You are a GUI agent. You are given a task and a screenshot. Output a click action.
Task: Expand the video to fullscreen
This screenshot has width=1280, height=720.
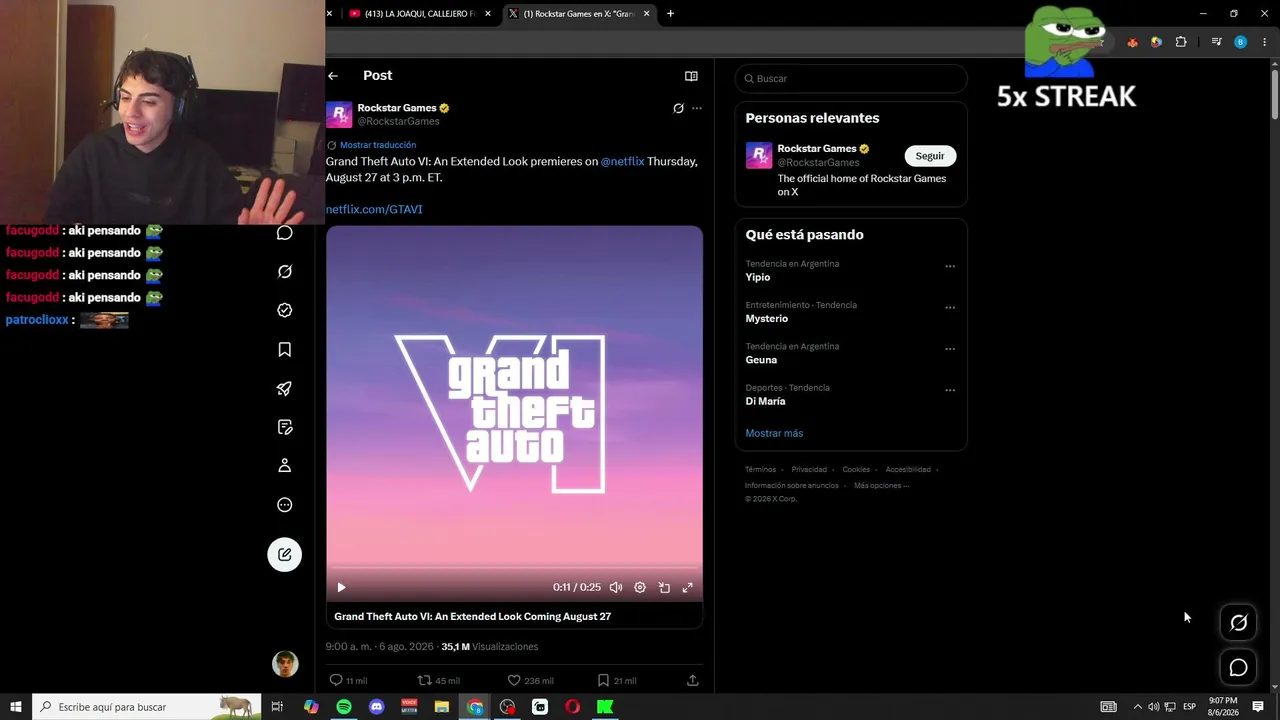pos(688,588)
